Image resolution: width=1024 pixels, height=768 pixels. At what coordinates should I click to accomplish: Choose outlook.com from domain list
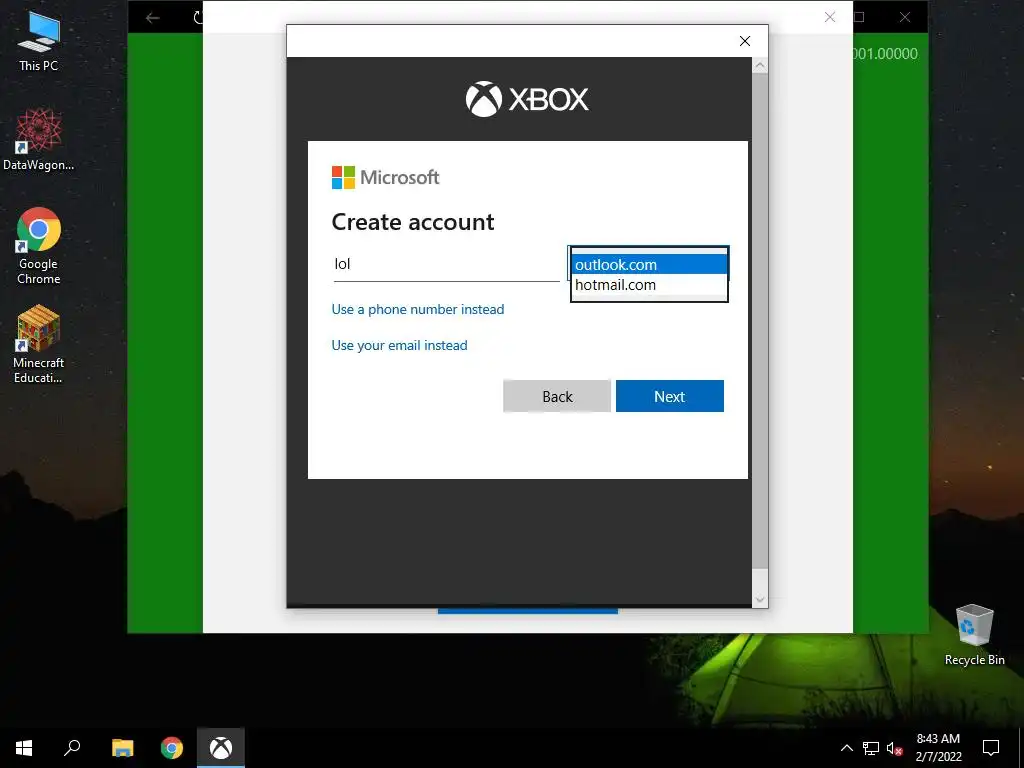(649, 264)
